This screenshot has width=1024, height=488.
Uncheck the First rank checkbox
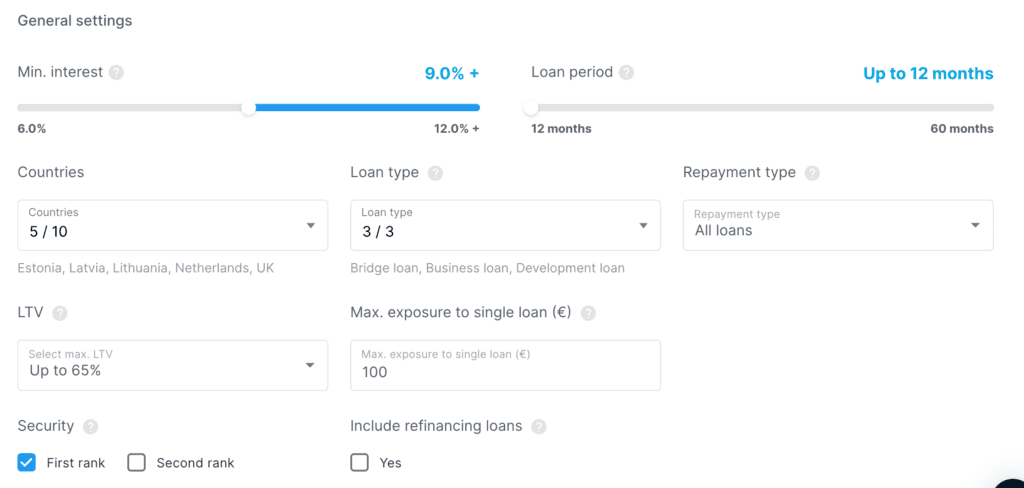(27, 462)
